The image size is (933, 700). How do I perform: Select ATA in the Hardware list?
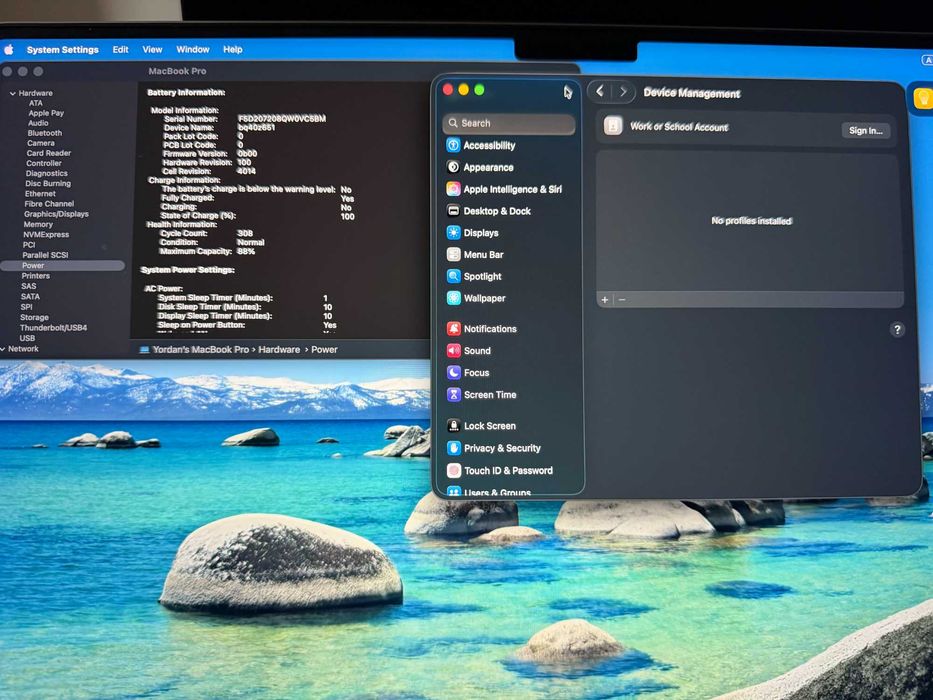click(x=36, y=103)
